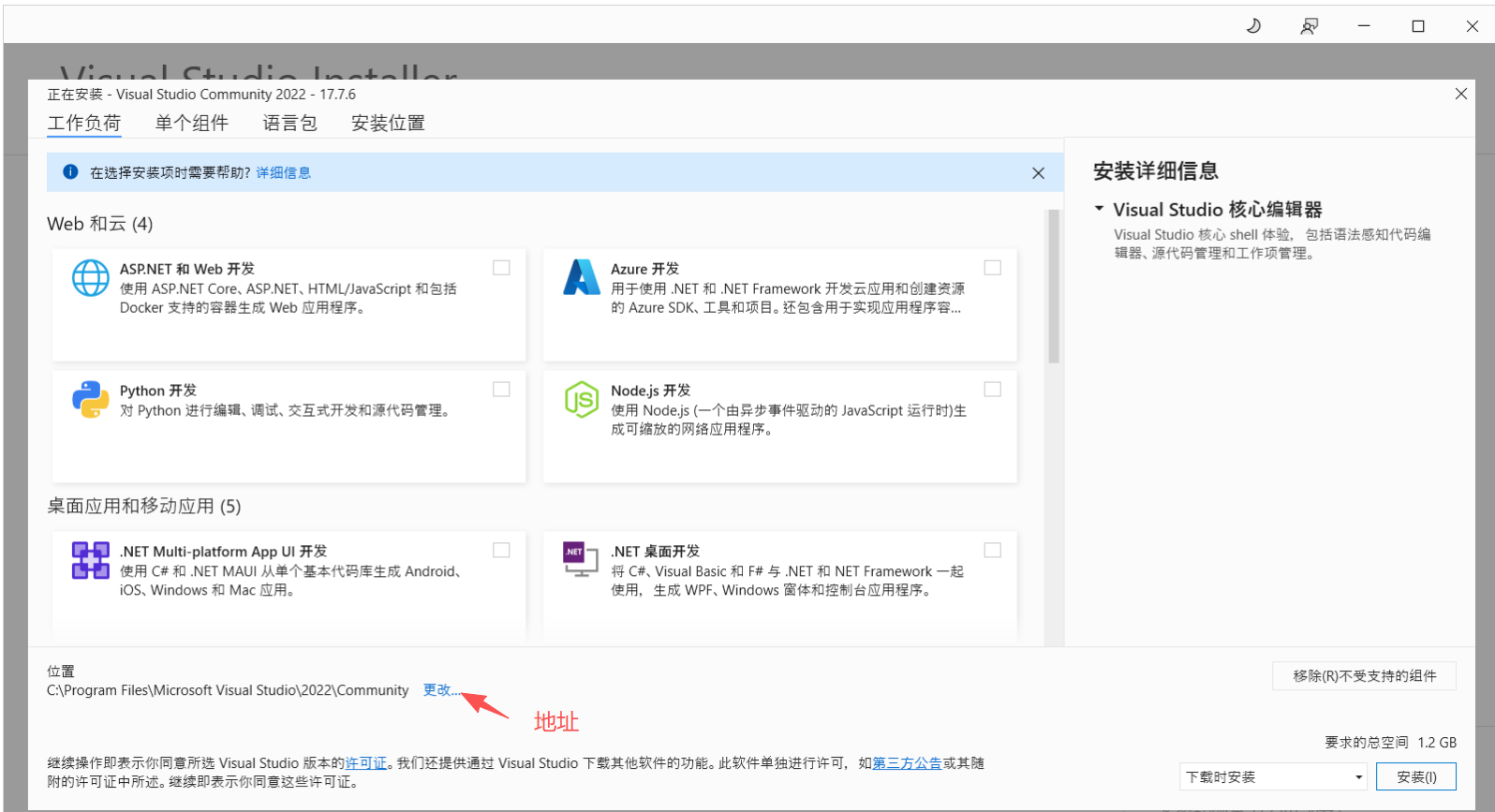Image resolution: width=1495 pixels, height=812 pixels.
Task: Click the 安装详细信息 heading
Action: pyautogui.click(x=1156, y=171)
